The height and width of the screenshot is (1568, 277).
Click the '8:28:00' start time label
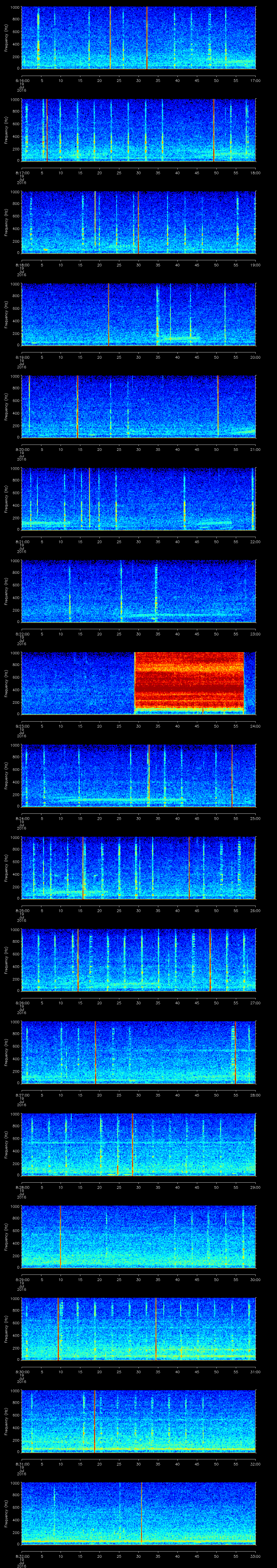(22, 1187)
